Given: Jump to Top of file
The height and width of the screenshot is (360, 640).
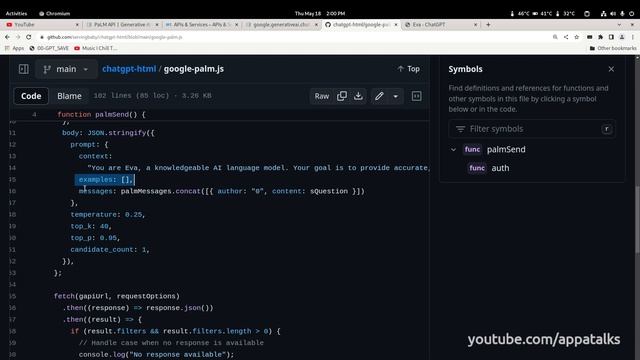Looking at the screenshot, I should (x=409, y=69).
